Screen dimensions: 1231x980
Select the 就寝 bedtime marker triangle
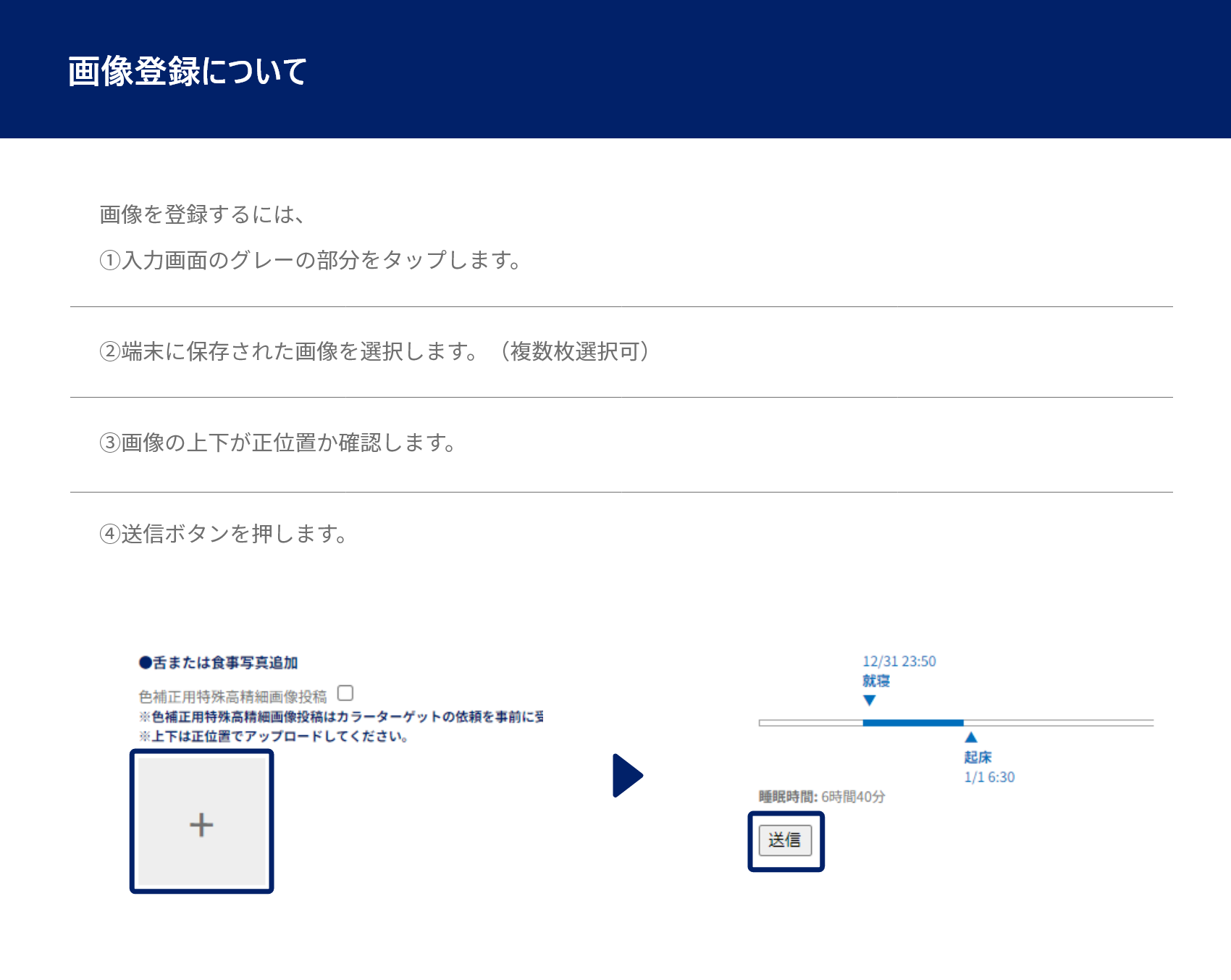(x=870, y=700)
